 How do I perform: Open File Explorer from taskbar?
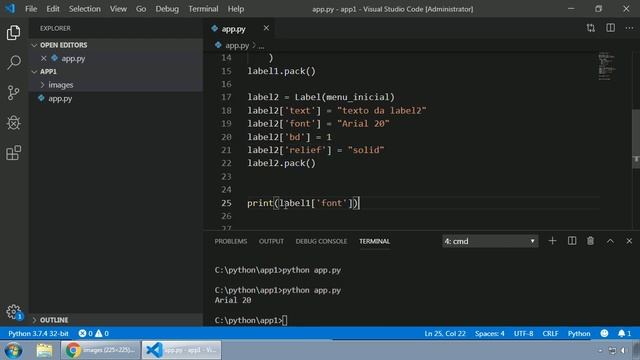pos(44,350)
